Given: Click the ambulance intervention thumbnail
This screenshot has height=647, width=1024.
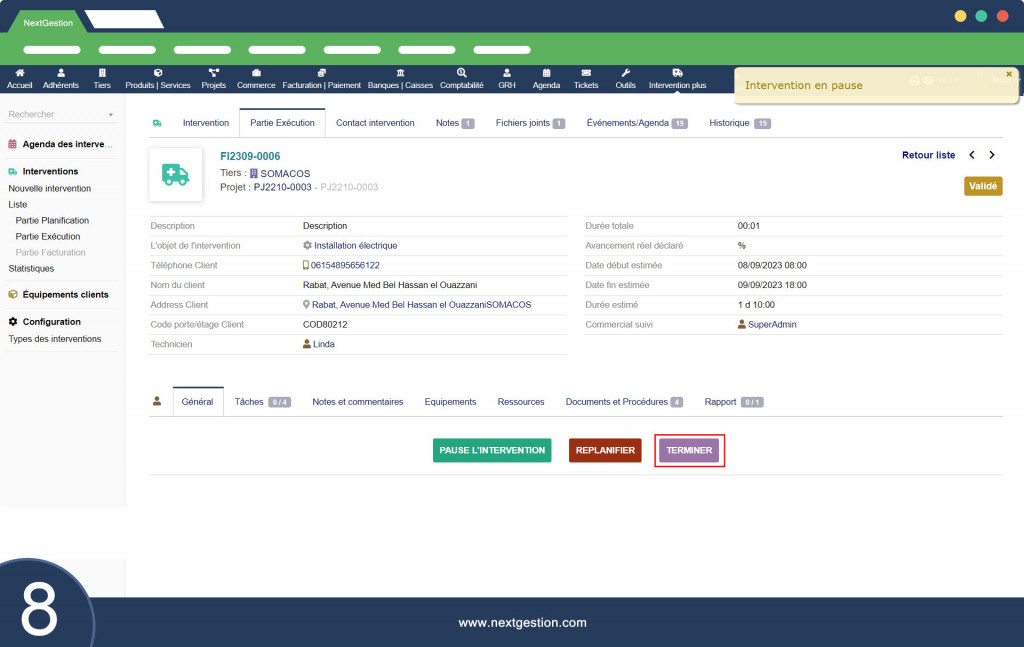Looking at the screenshot, I should [x=176, y=174].
